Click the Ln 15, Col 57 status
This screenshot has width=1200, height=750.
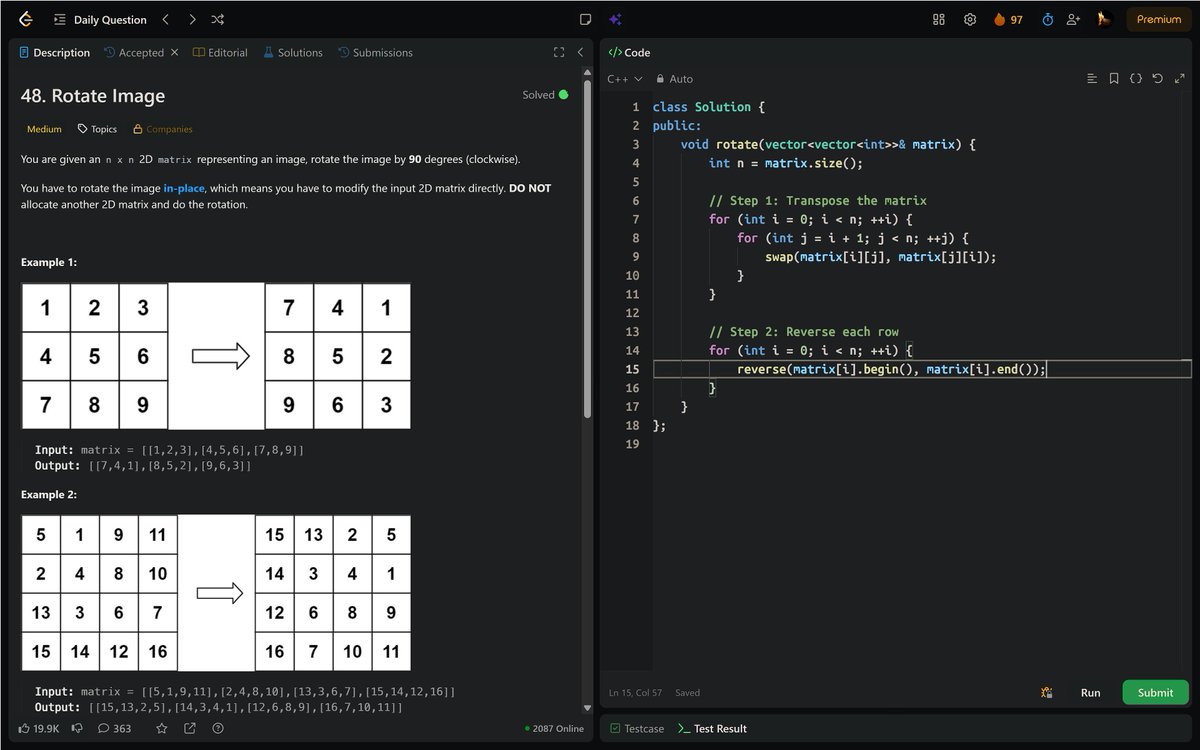pyautogui.click(x=635, y=692)
